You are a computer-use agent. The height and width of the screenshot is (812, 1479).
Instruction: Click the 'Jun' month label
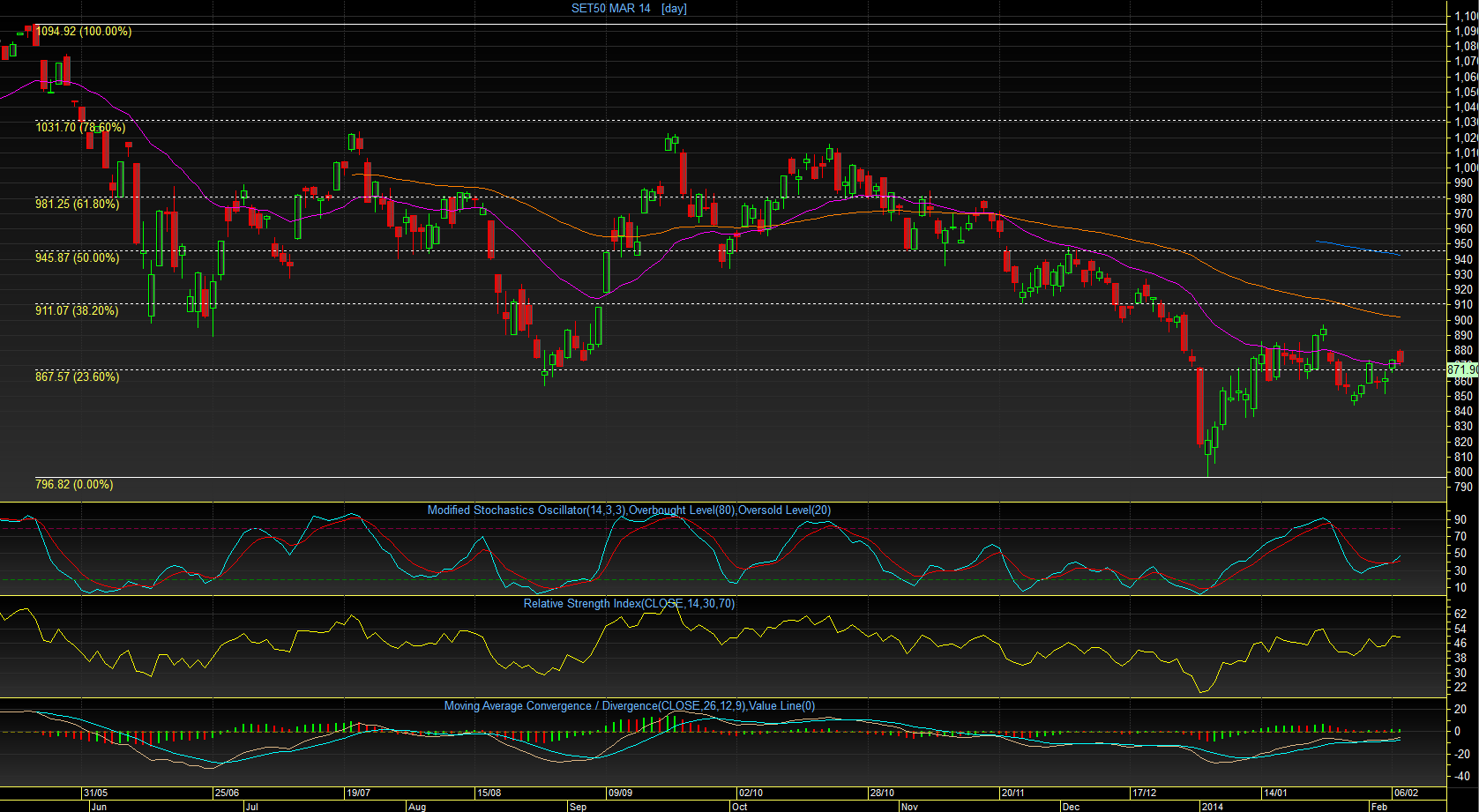(99, 807)
